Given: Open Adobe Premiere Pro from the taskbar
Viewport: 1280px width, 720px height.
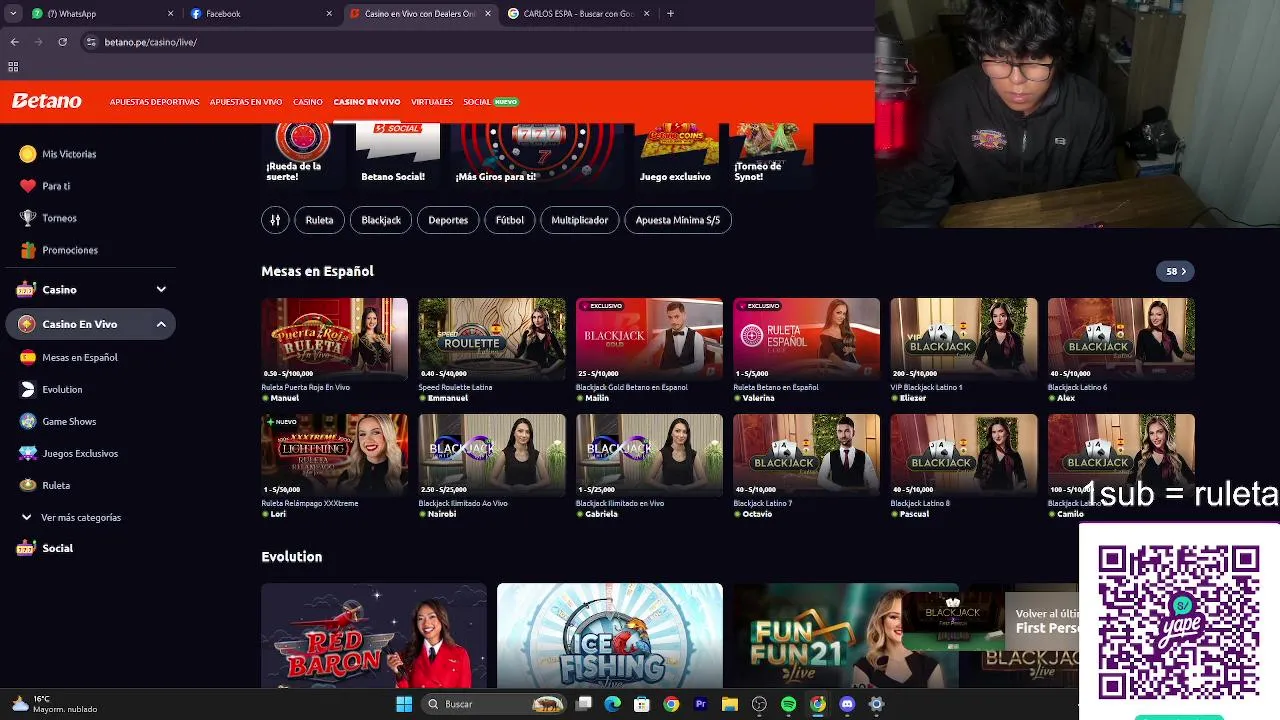Looking at the screenshot, I should click(700, 704).
